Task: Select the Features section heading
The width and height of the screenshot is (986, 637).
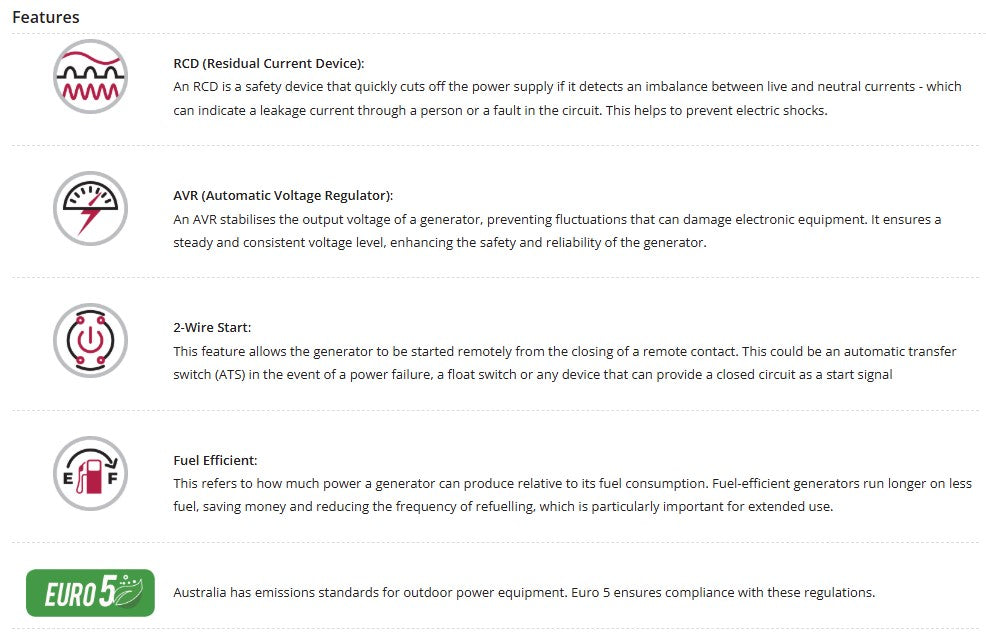Action: point(46,17)
